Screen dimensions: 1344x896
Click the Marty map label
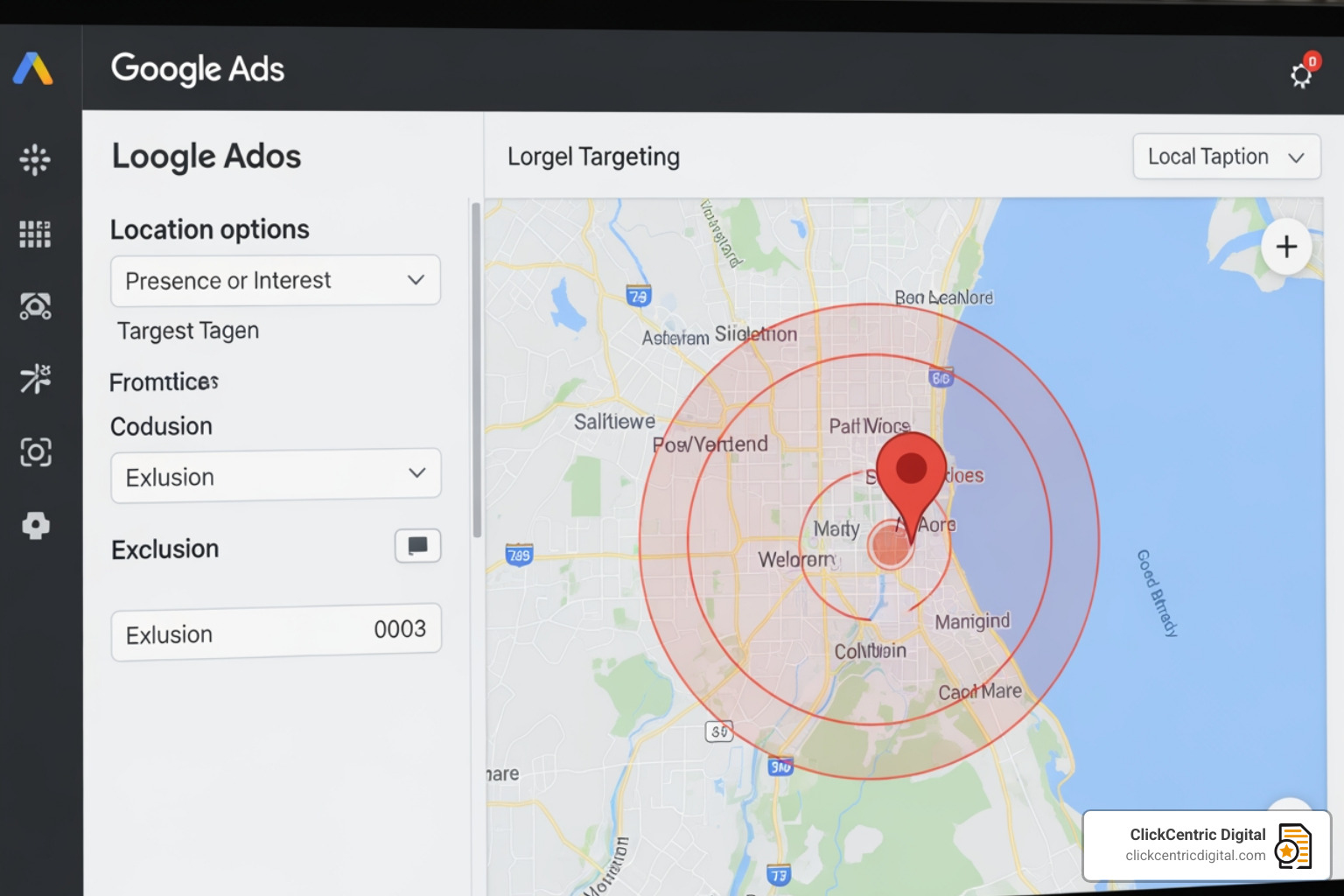click(x=836, y=529)
